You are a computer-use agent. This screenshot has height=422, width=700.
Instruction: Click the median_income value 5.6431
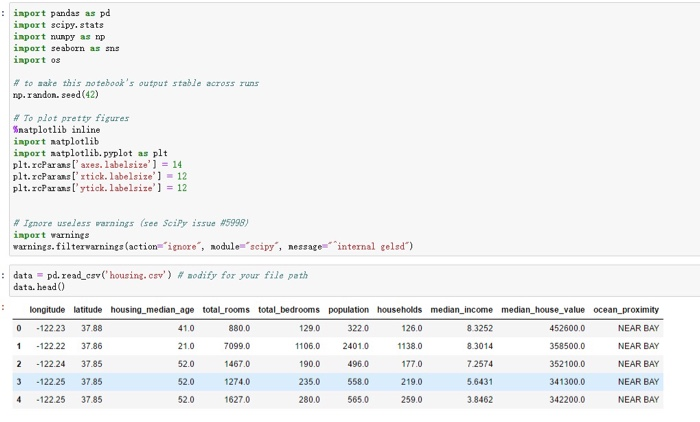pyautogui.click(x=480, y=382)
